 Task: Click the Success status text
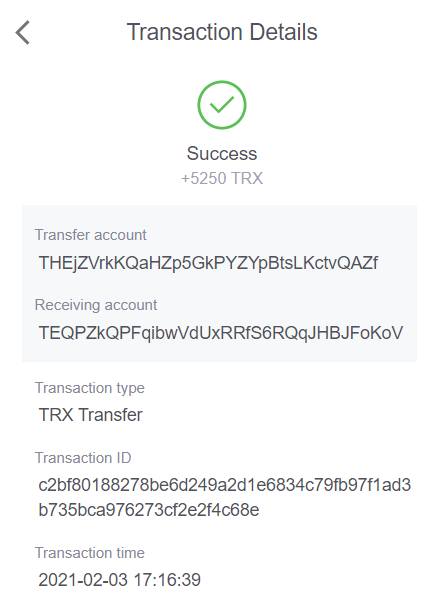222,153
